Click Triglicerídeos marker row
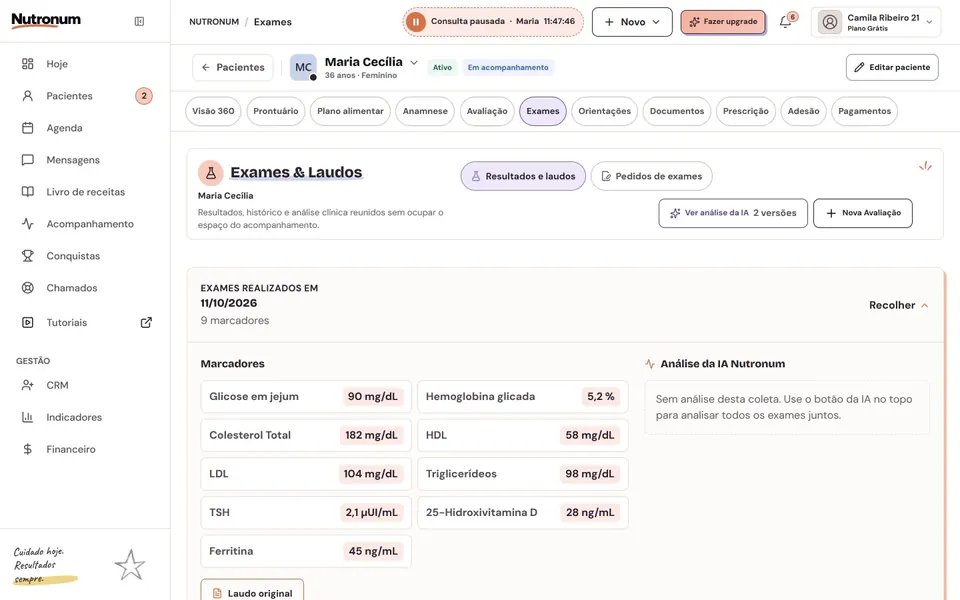The width and height of the screenshot is (960, 600). click(x=522, y=474)
